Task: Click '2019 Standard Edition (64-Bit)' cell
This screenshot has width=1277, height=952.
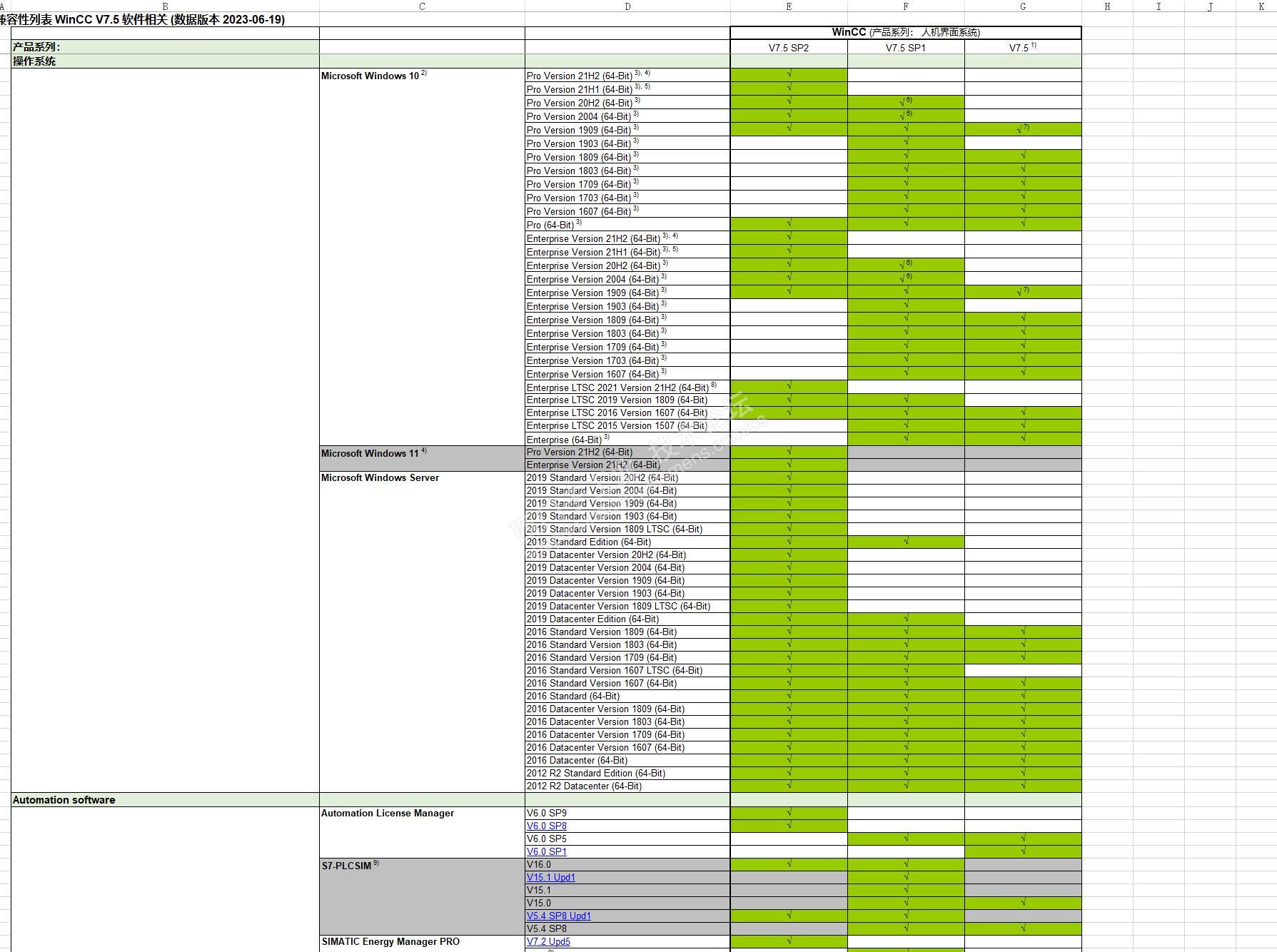Action: [627, 542]
